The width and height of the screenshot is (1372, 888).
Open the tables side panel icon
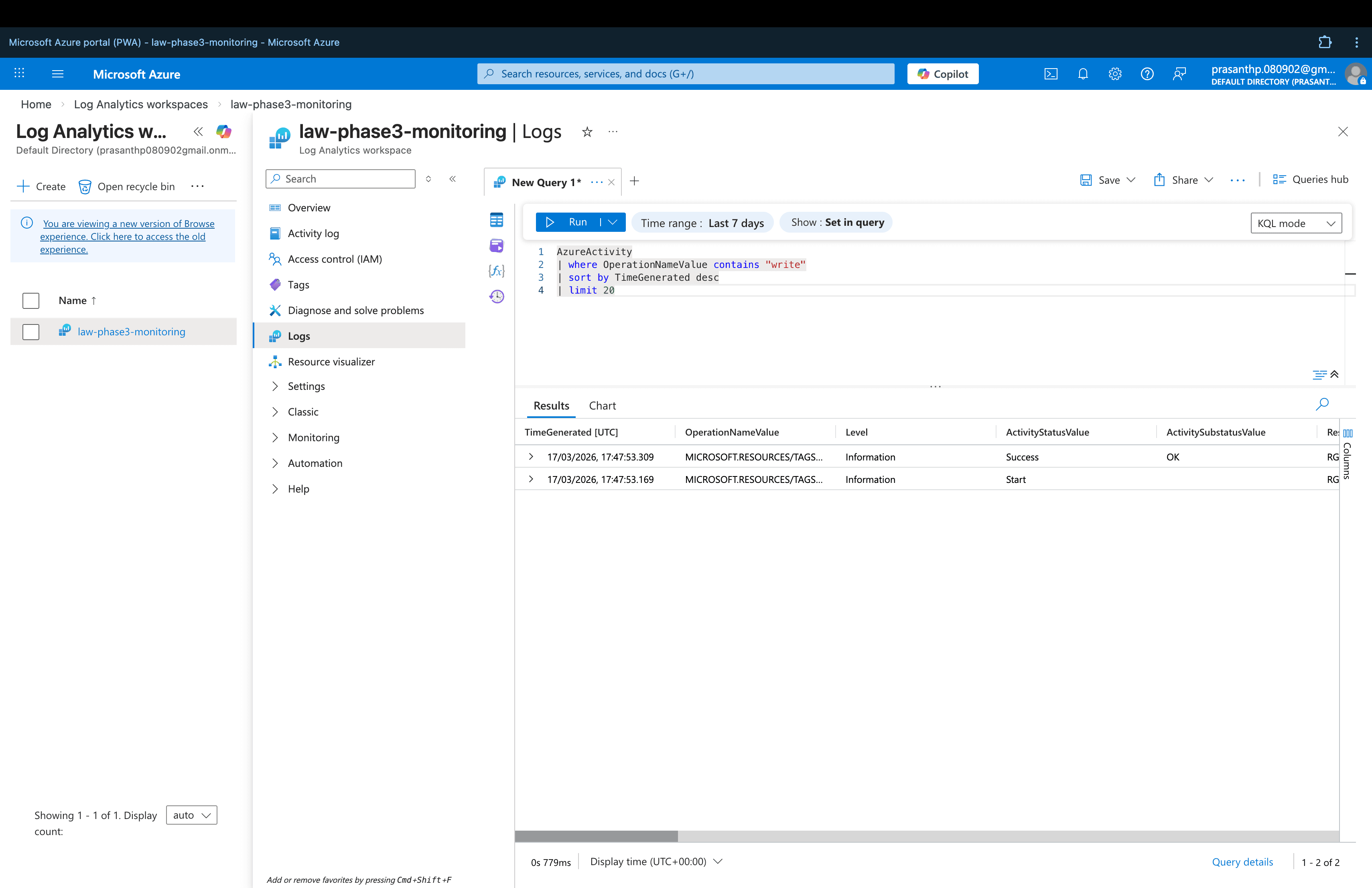point(496,220)
